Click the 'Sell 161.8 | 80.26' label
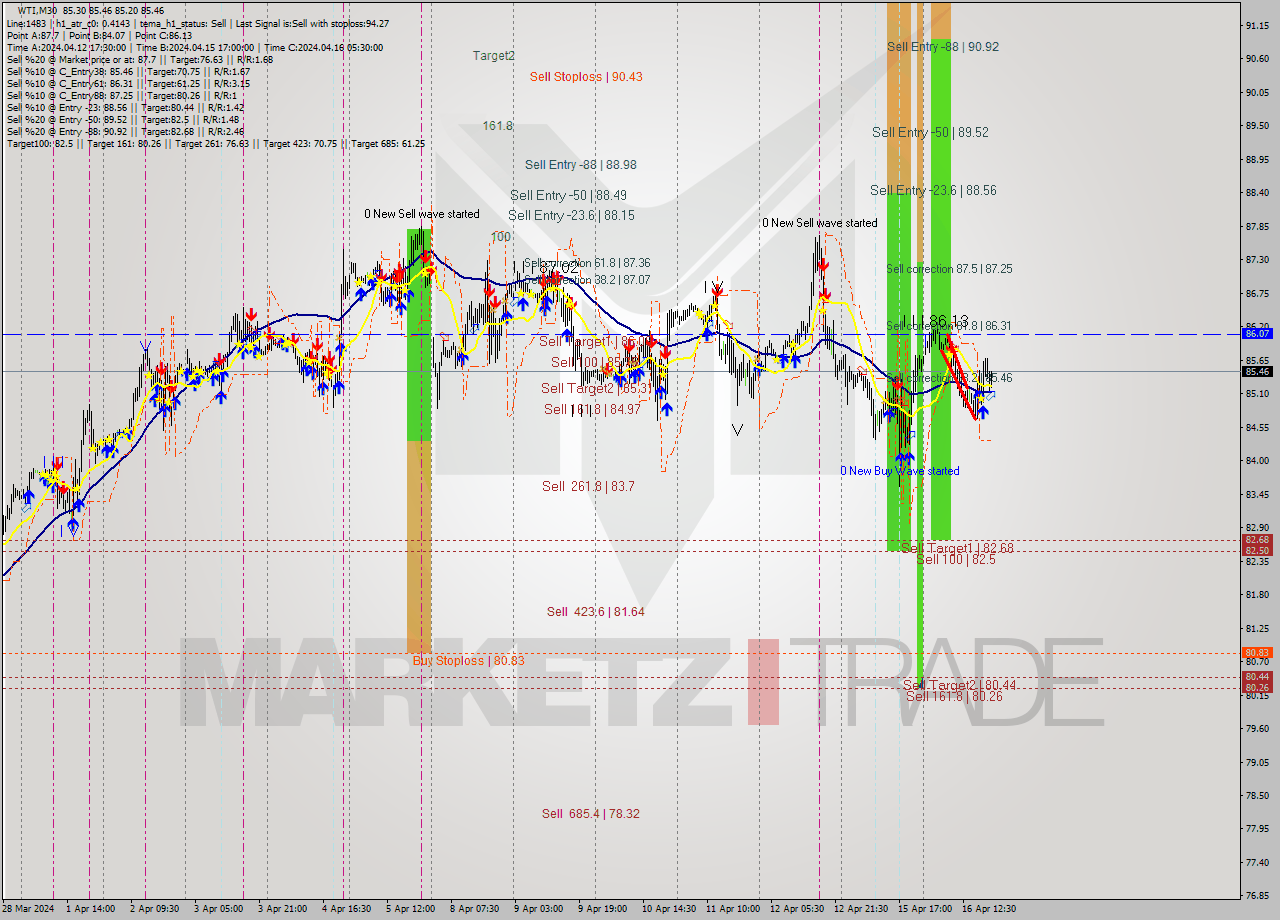The width and height of the screenshot is (1280, 920). (x=954, y=696)
